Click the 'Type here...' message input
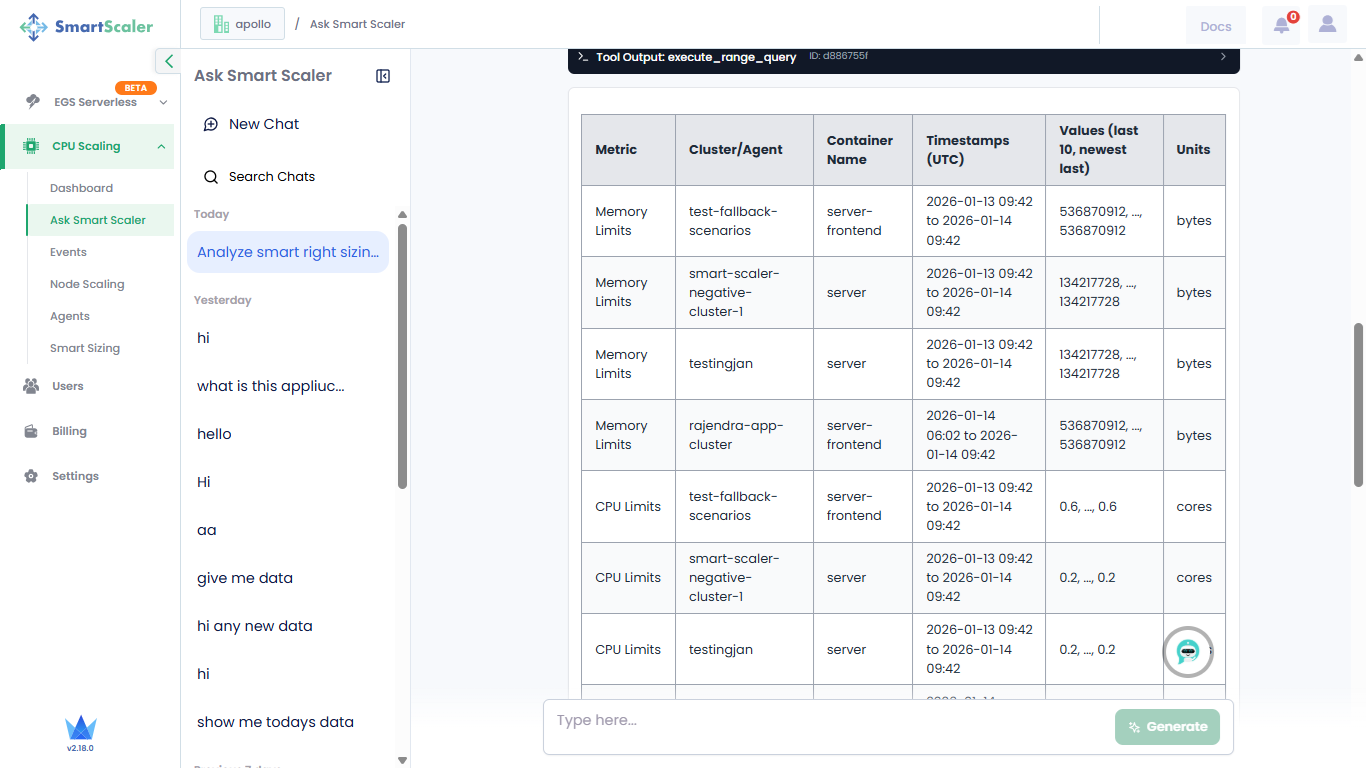 click(830, 721)
